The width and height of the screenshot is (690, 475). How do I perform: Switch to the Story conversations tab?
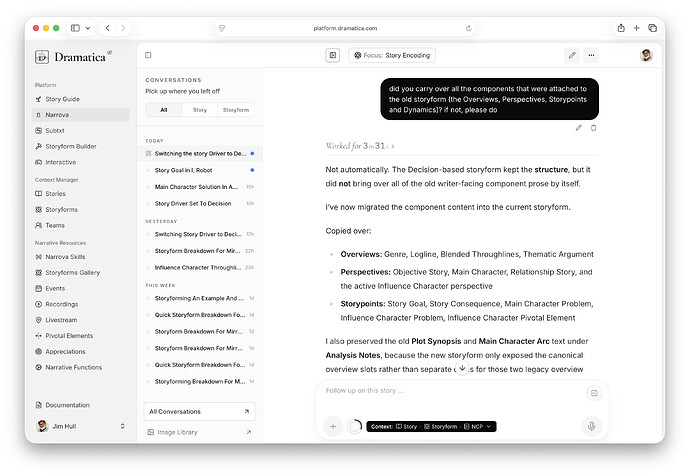[200, 110]
